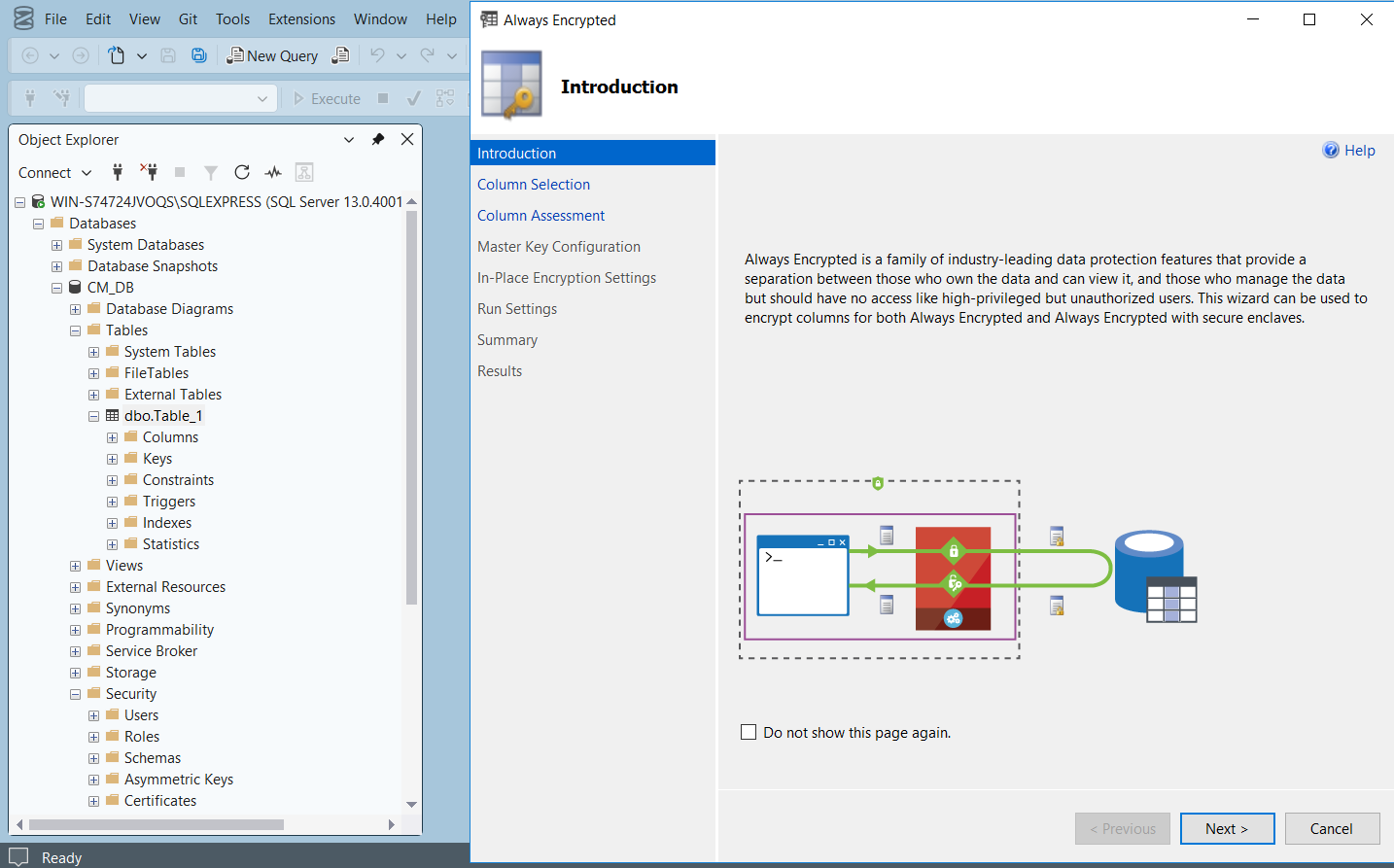1394x868 pixels.
Task: Click the Undo toolbar icon
Action: (x=377, y=55)
